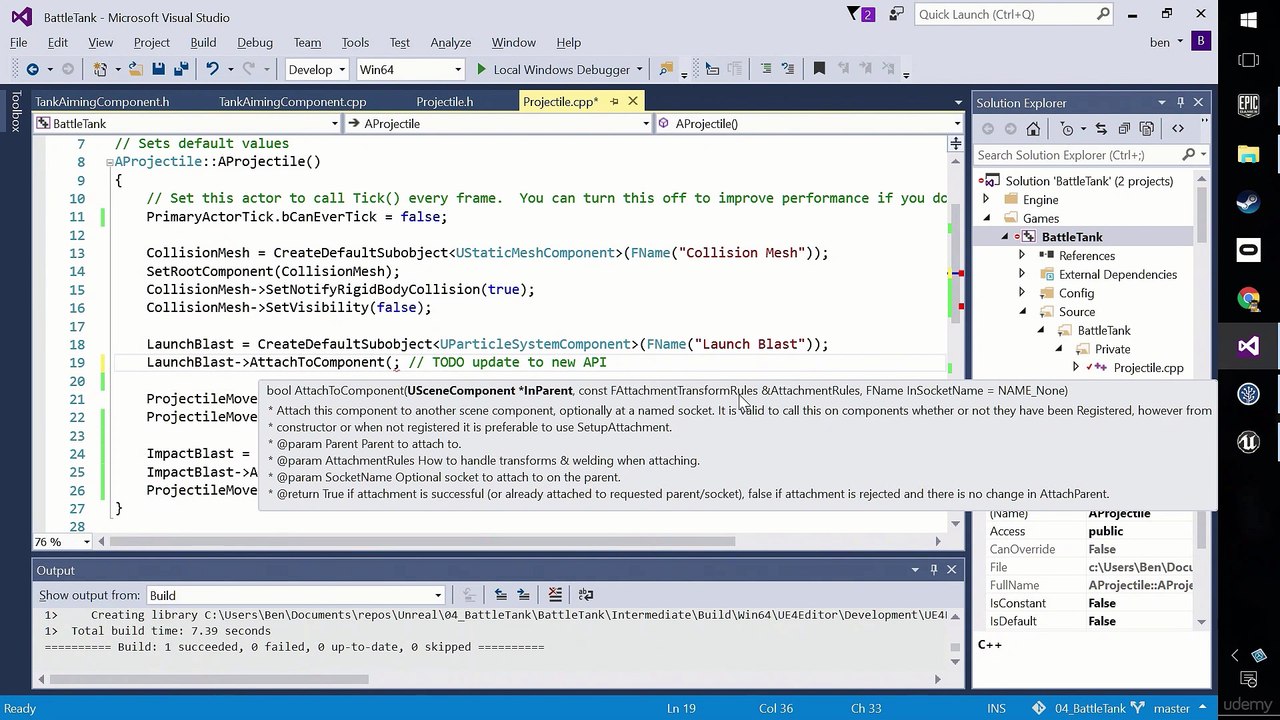Open Google Chrome from taskbar
1280x720 pixels.
(1249, 298)
